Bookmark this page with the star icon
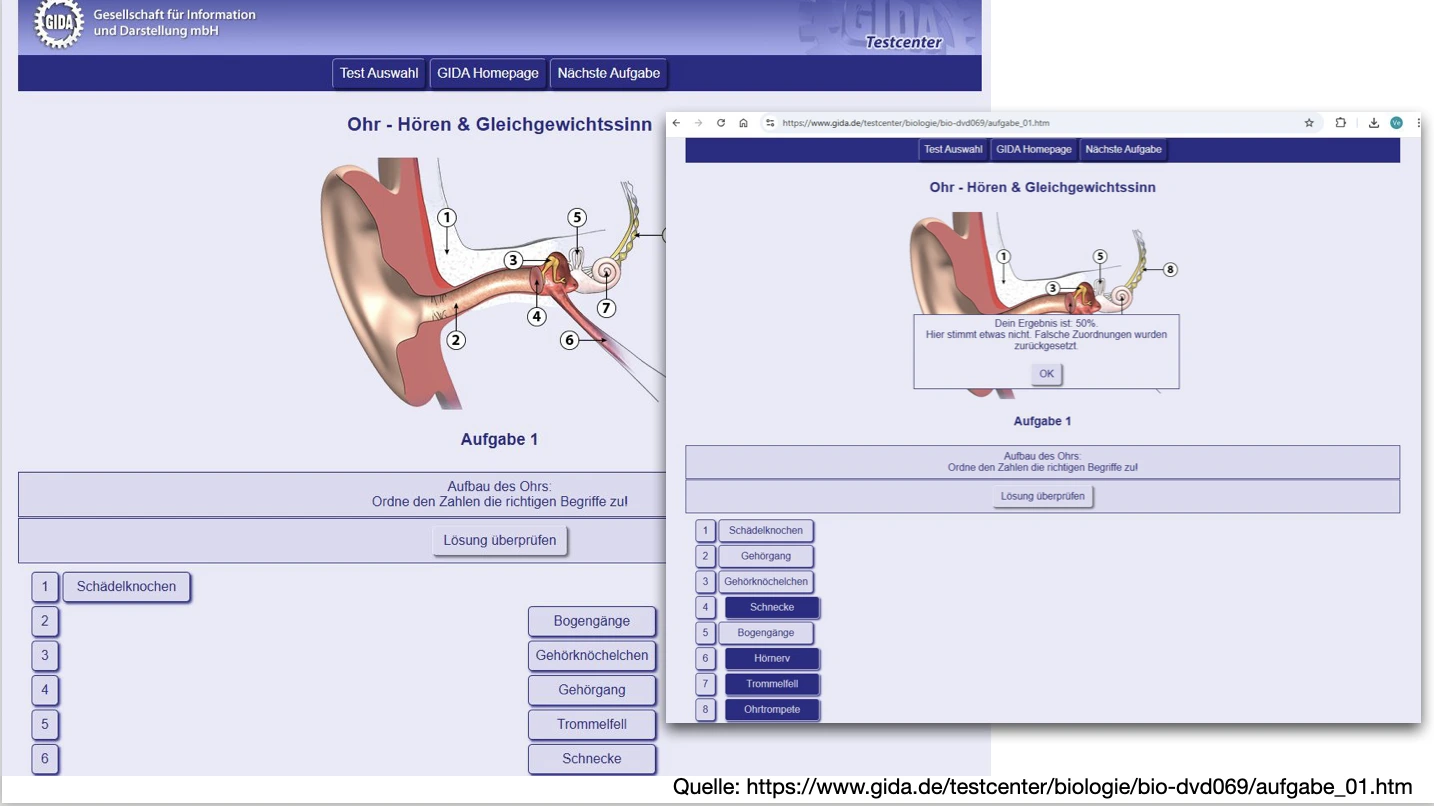The height and width of the screenshot is (806, 1434). tap(1309, 123)
